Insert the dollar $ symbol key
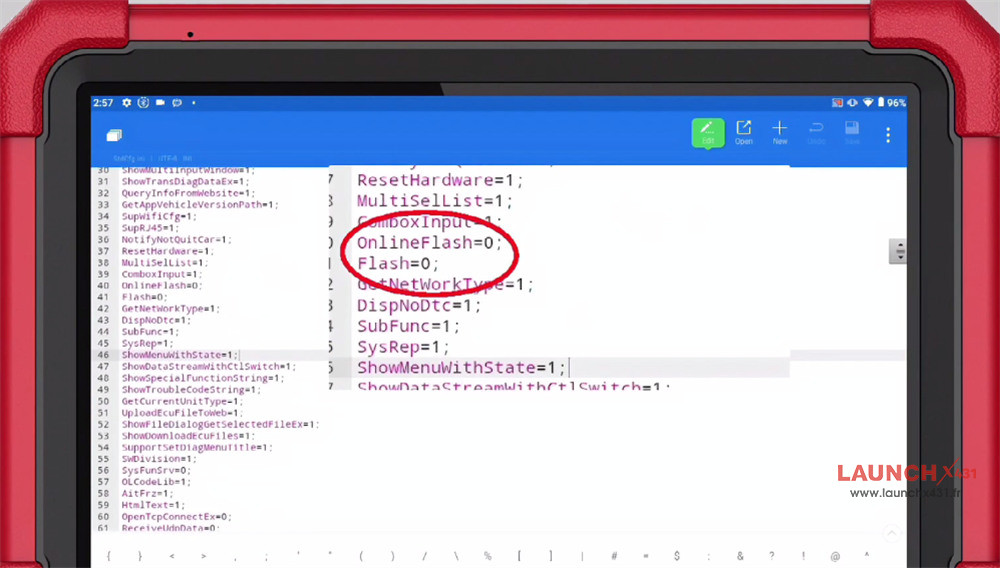Image resolution: width=1000 pixels, height=568 pixels. coord(677,555)
